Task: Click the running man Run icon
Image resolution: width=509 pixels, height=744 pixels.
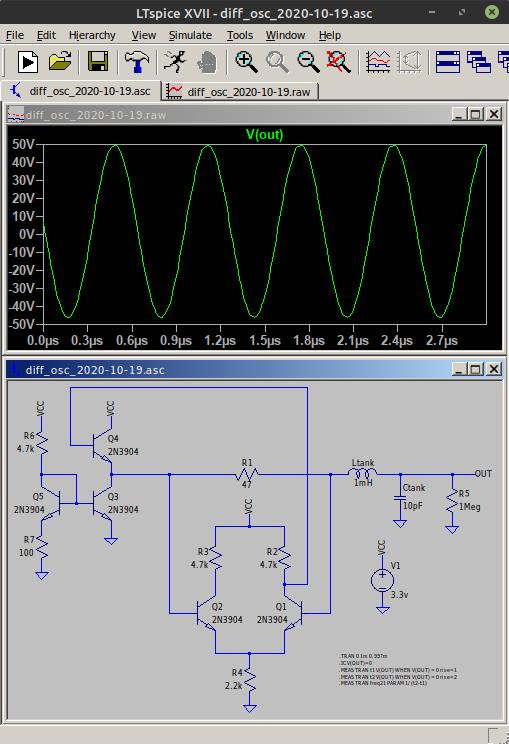Action: (174, 62)
